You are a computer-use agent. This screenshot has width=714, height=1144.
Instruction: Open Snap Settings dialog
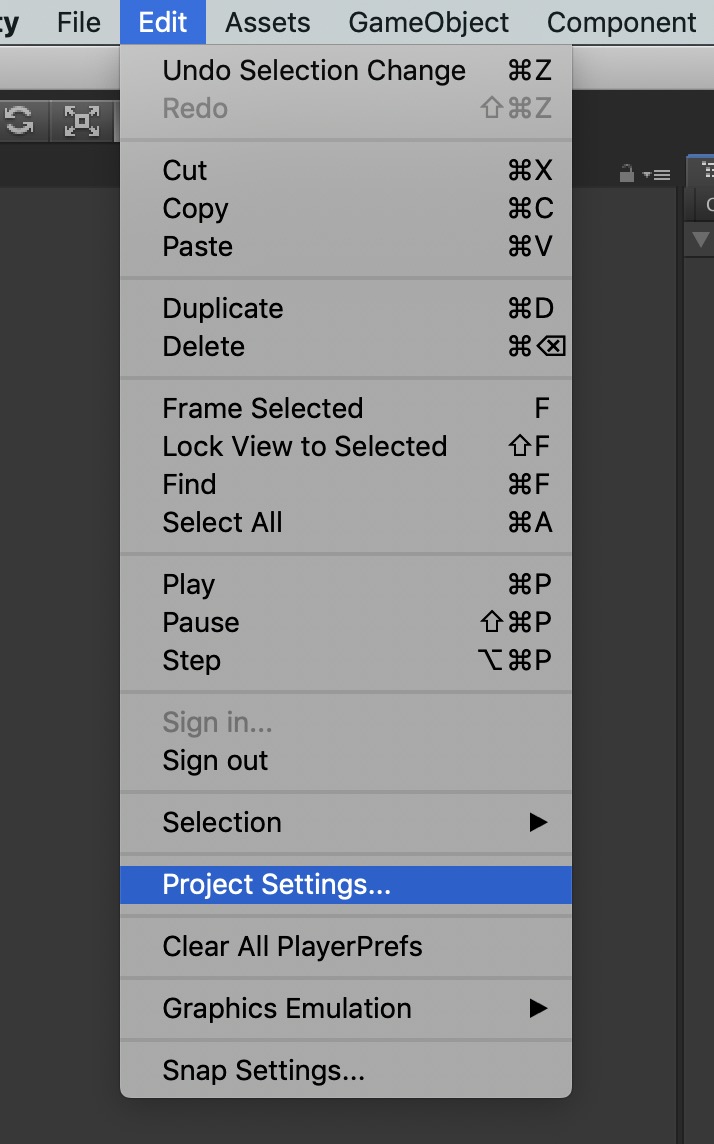click(263, 1072)
